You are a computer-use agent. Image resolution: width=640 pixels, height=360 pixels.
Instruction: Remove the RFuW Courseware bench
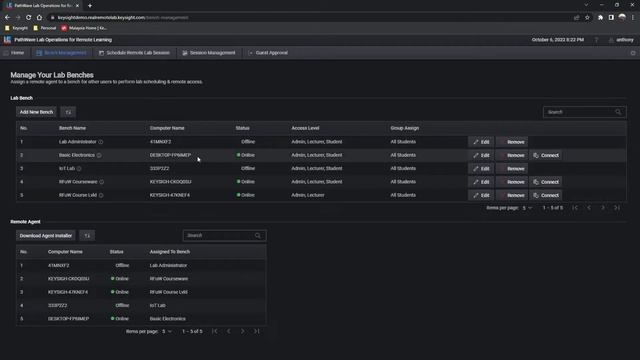point(512,182)
